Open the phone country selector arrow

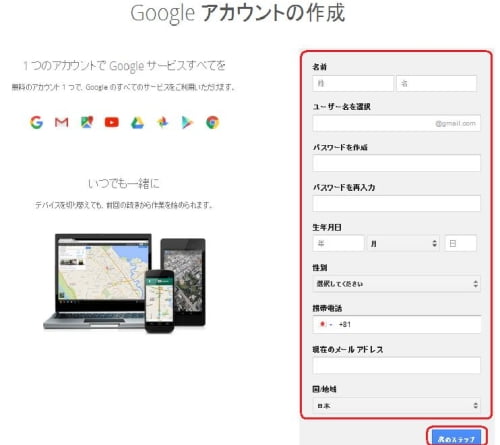[x=331, y=325]
